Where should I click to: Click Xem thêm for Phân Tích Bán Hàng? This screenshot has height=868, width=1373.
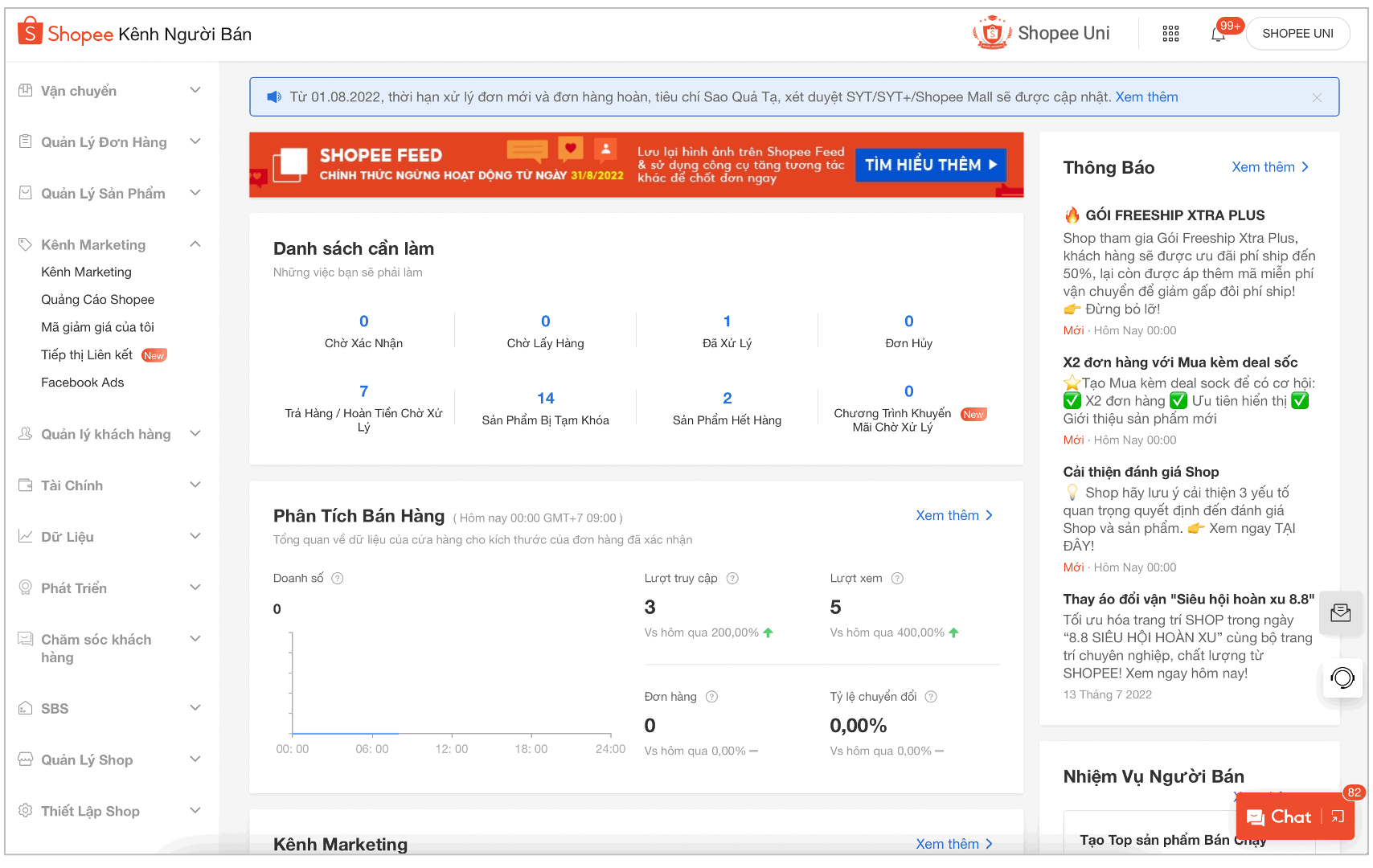(954, 515)
